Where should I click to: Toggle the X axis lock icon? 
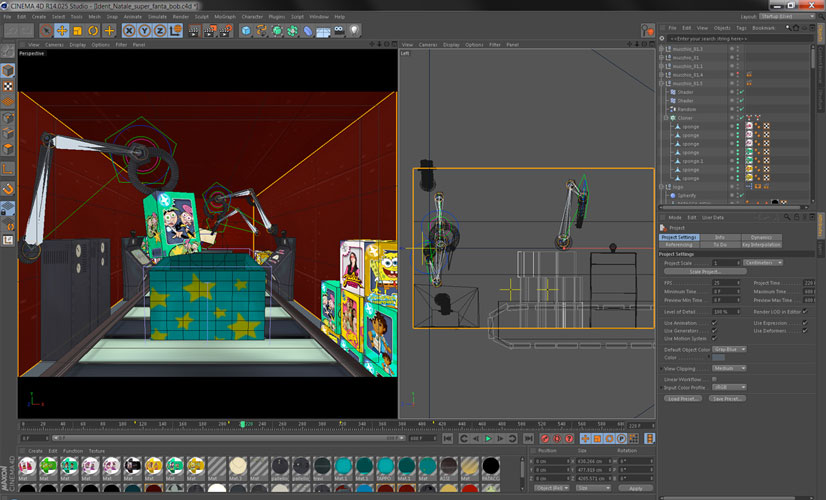pyautogui.click(x=129, y=31)
